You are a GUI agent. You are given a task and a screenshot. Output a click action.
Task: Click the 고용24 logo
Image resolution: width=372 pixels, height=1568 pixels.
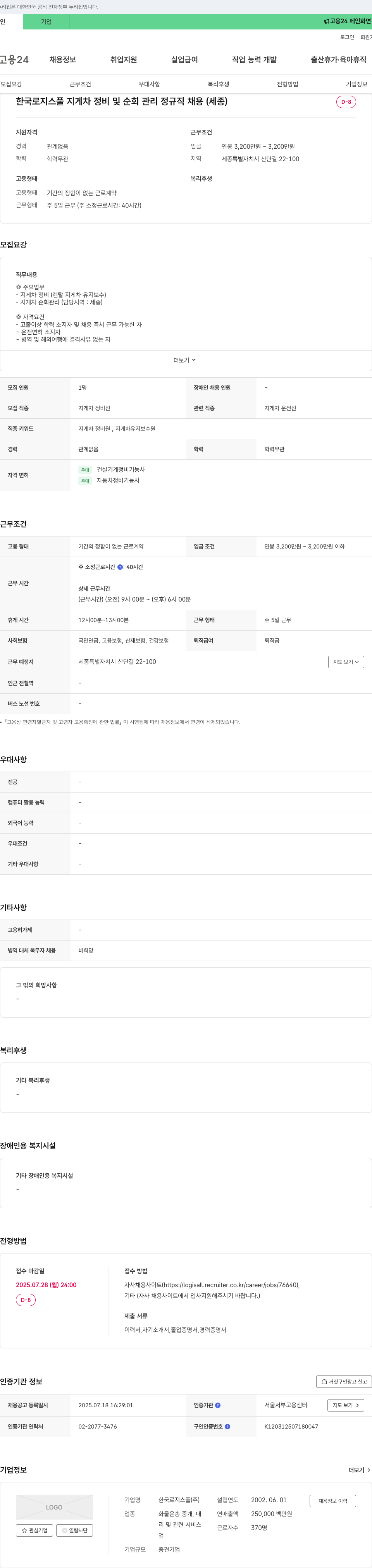[x=14, y=60]
